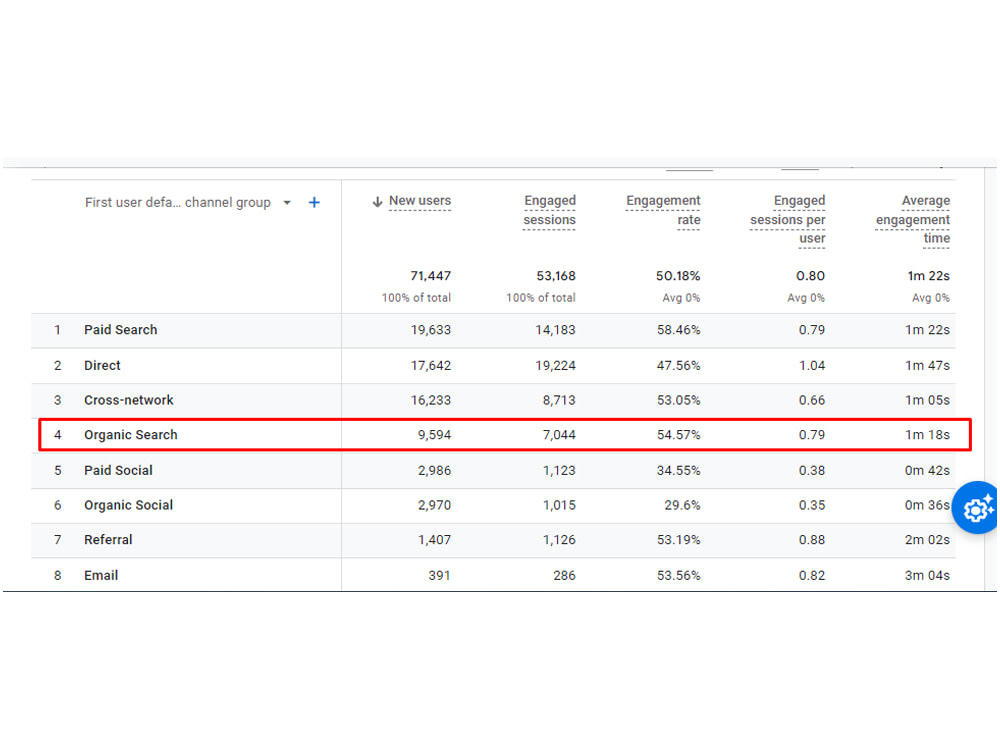
Task: Select Engaged sessions per user header
Action: tap(788, 219)
